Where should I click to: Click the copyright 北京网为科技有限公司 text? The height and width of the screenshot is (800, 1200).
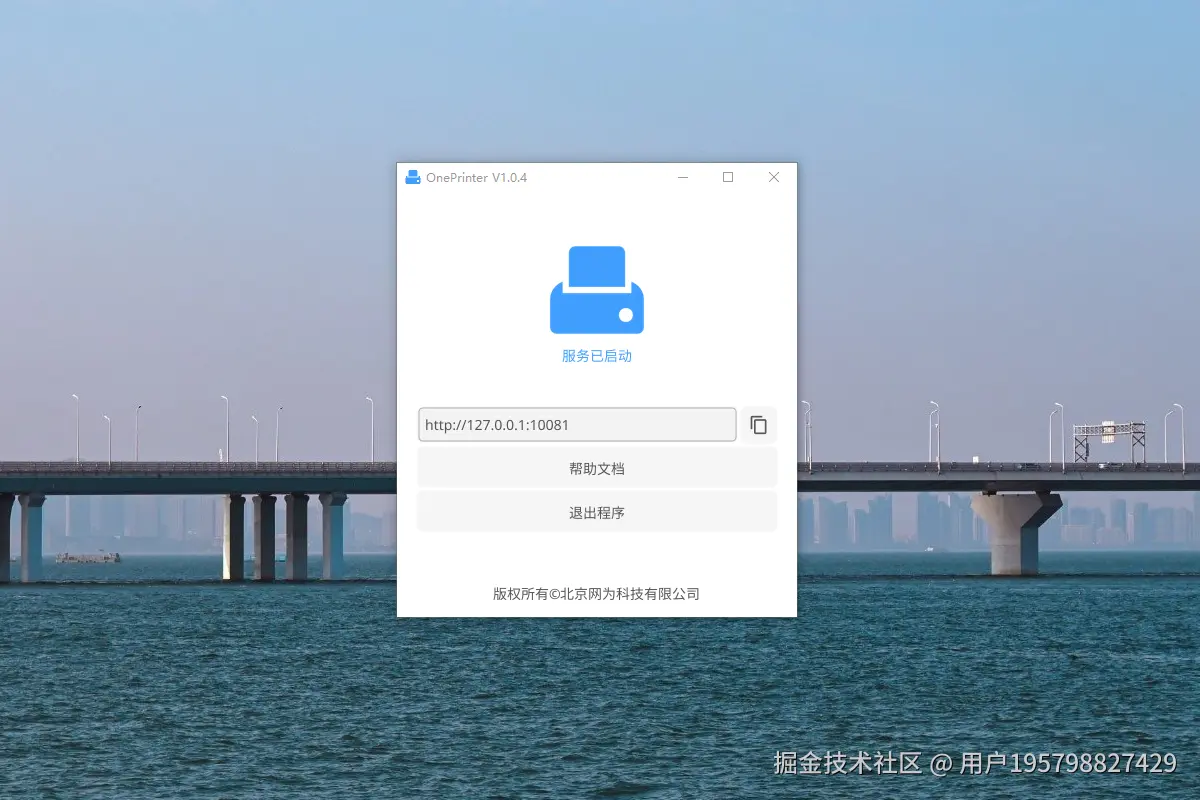pyautogui.click(x=596, y=593)
